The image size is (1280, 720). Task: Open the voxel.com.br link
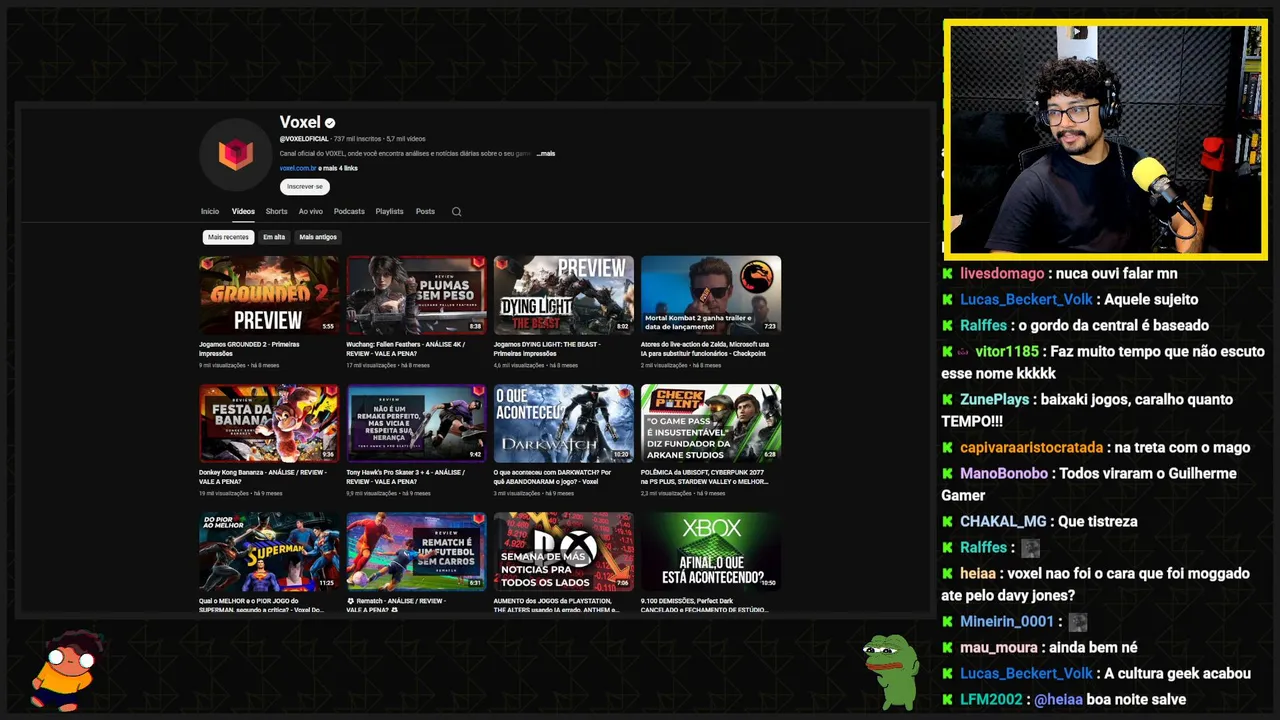298,168
